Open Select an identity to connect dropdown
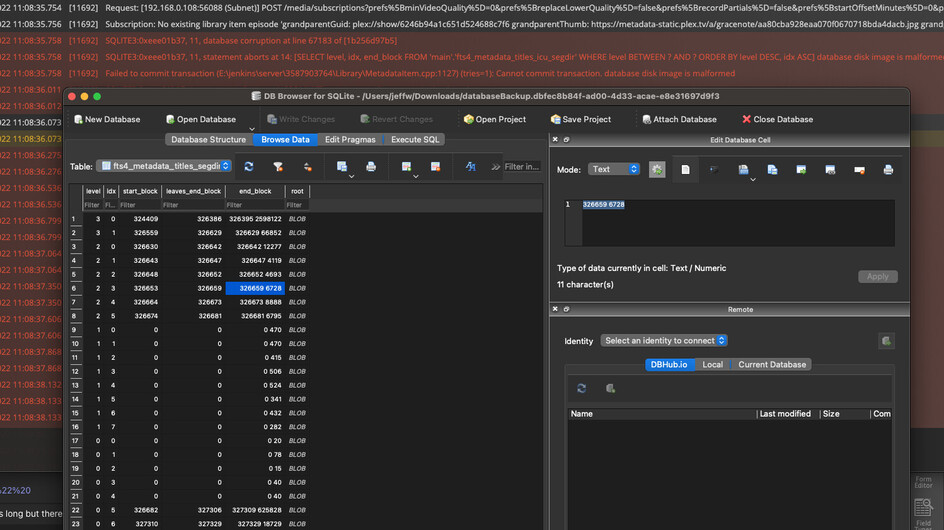 click(664, 341)
